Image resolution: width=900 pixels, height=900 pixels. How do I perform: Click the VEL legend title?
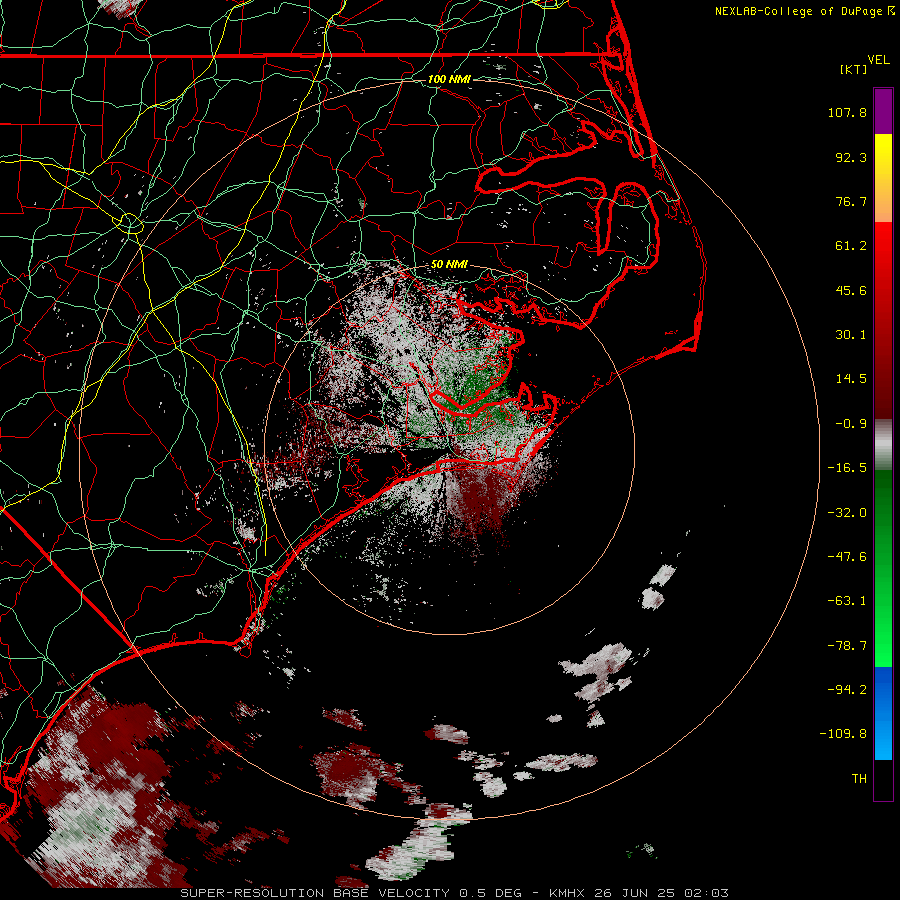click(878, 59)
